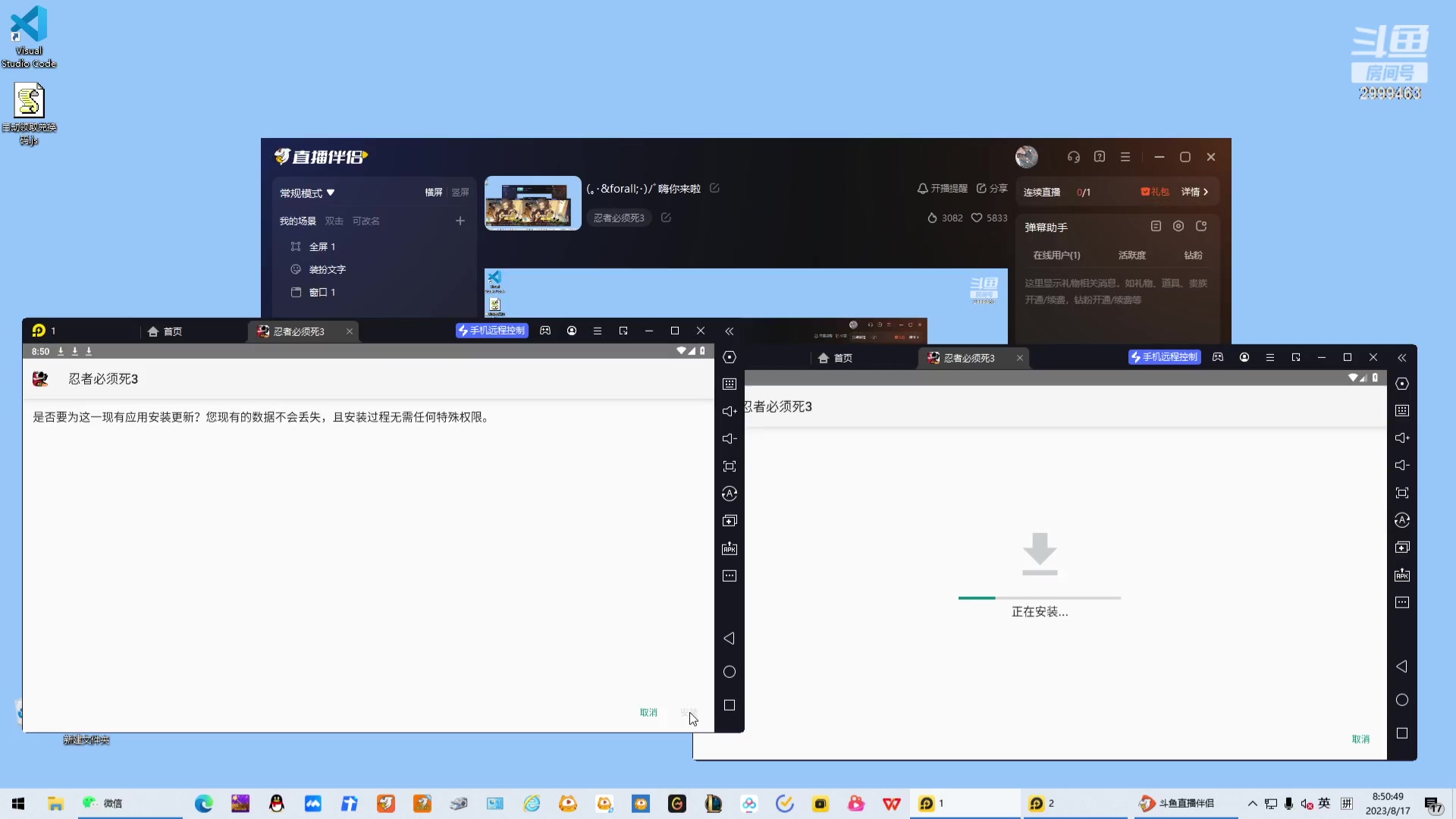Click 弹幕助手 pop-out icon
This screenshot has width=1456, height=819.
(x=1201, y=226)
